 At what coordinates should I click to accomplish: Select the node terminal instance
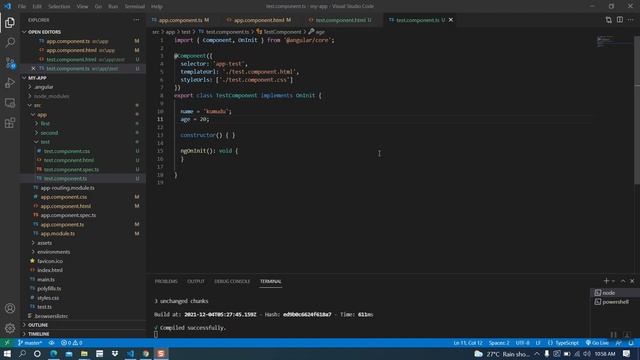click(615, 293)
